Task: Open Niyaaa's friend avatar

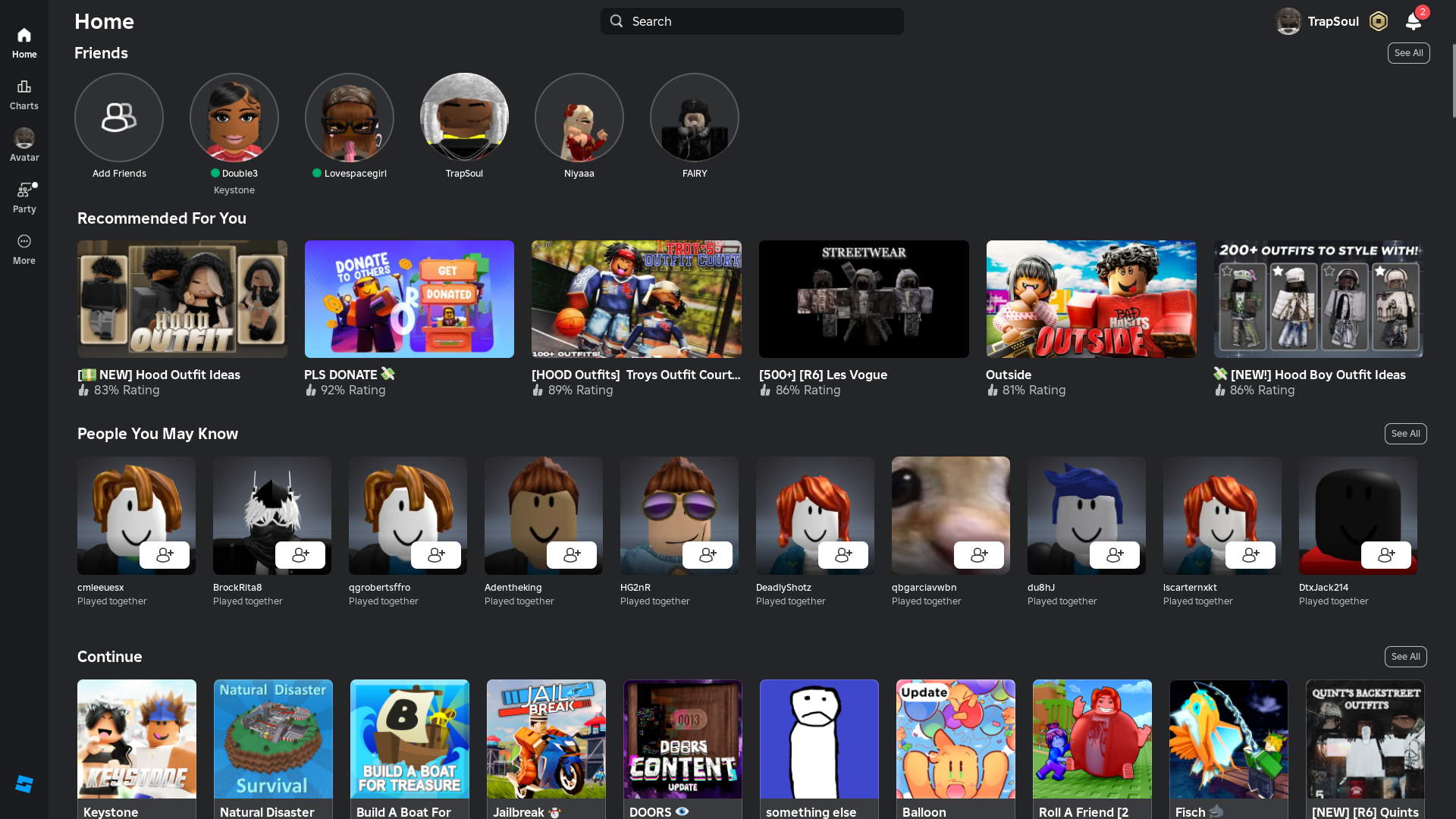Action: [579, 118]
